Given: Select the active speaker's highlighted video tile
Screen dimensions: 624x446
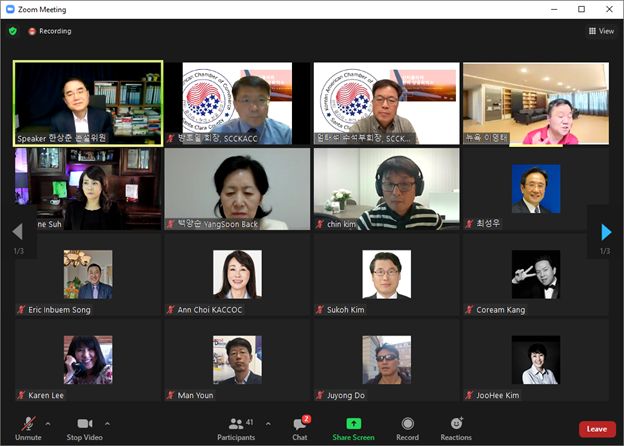Looking at the screenshot, I should (88, 103).
